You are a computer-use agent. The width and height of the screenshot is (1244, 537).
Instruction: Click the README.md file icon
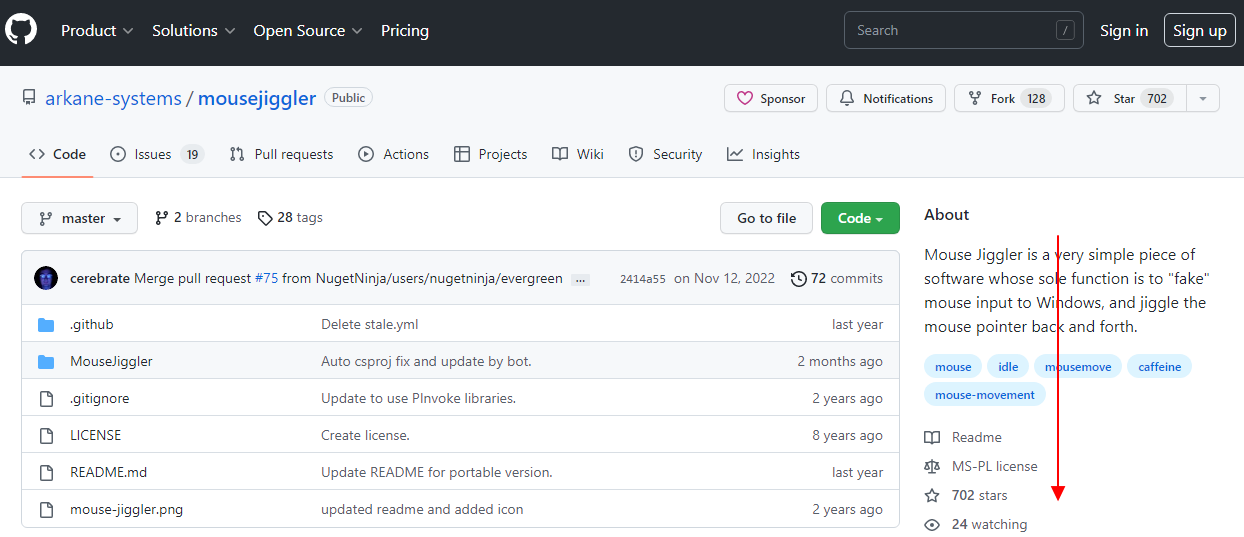(46, 472)
